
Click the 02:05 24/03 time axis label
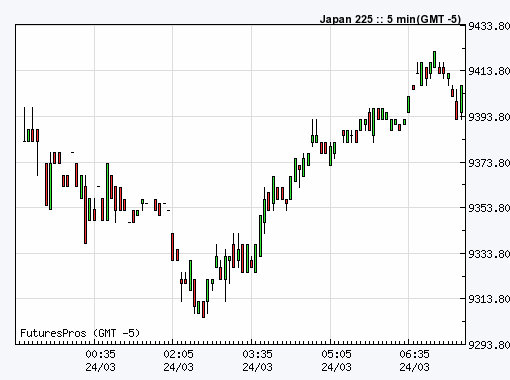(x=178, y=361)
